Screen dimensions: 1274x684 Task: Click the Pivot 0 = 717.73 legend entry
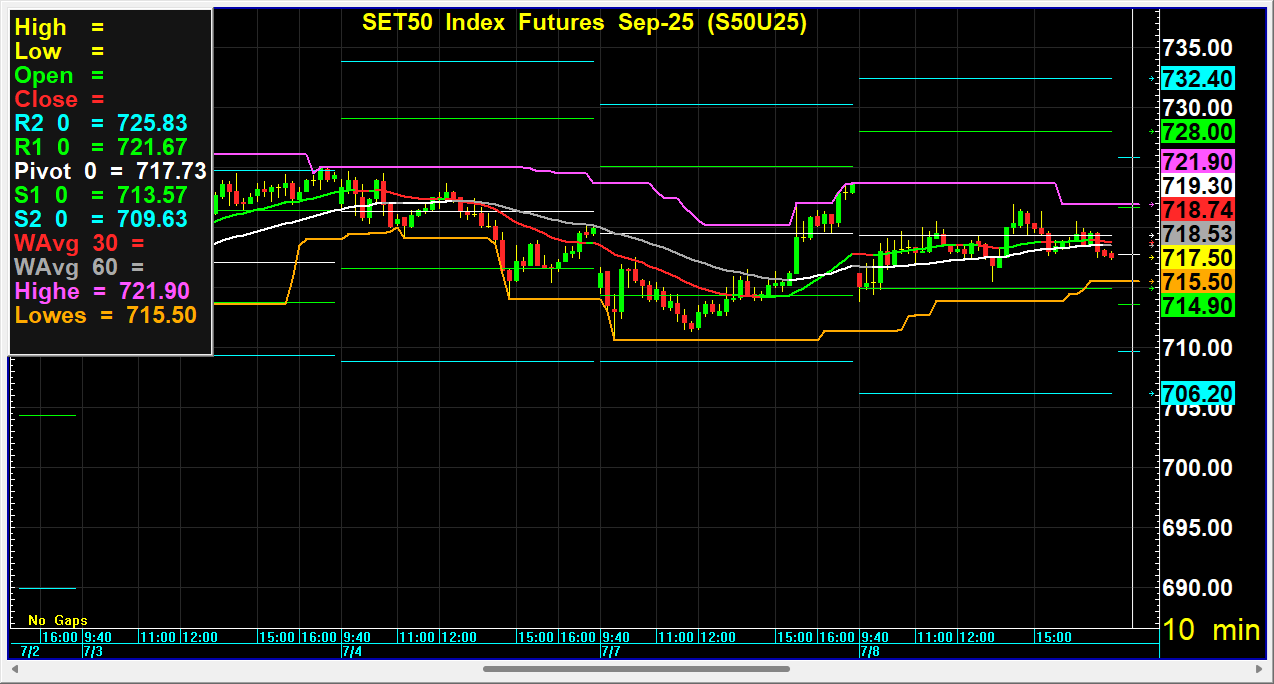pyautogui.click(x=110, y=171)
